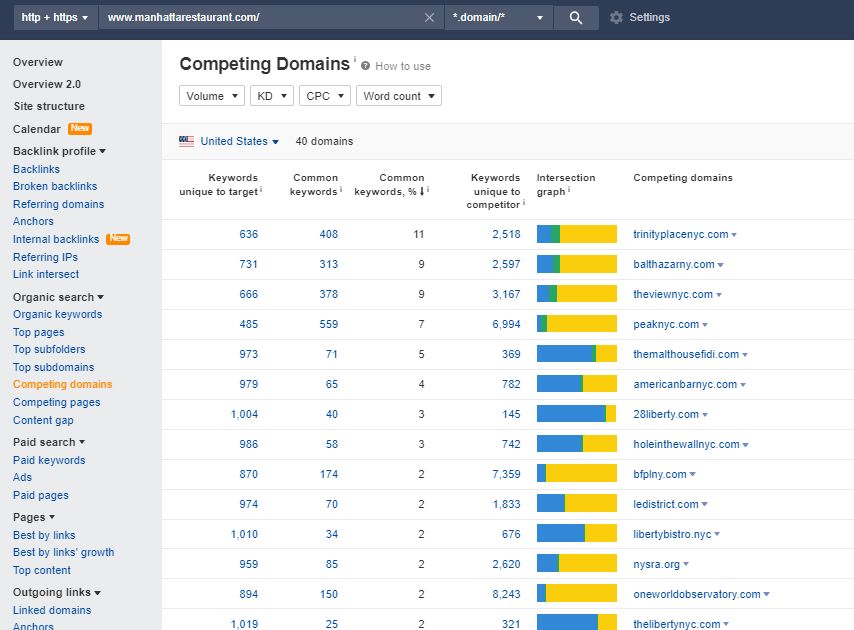Open the http + https protocol dropdown
The width and height of the screenshot is (854, 630).
pos(55,17)
